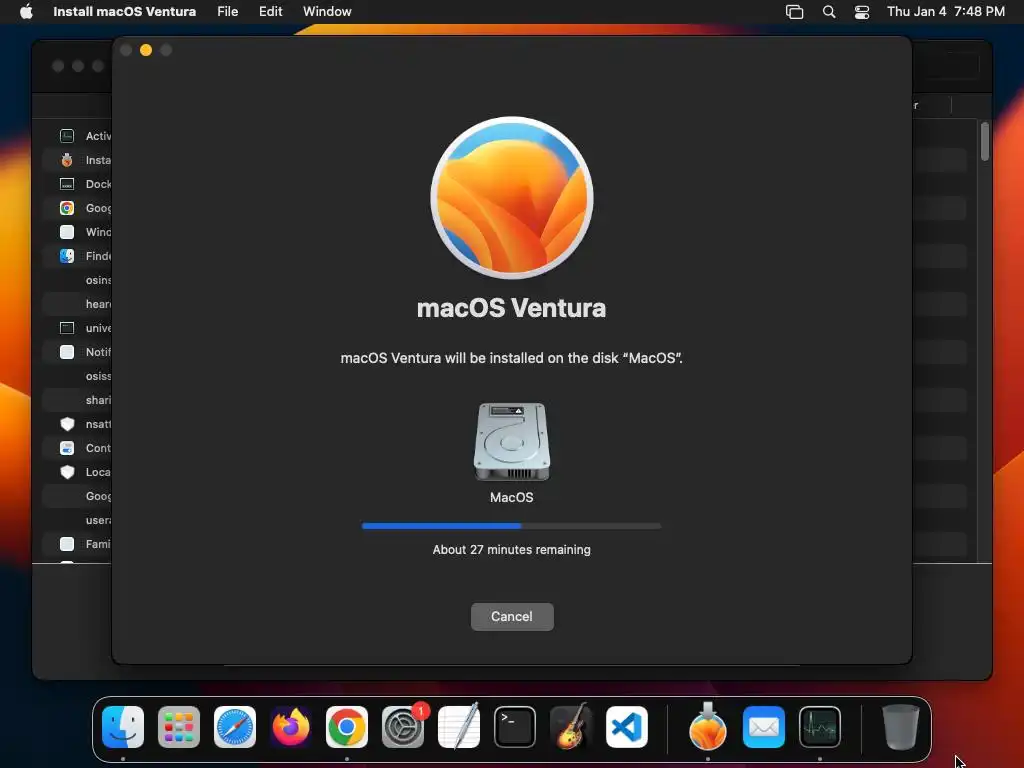Click the installation progress bar
The width and height of the screenshot is (1024, 768).
pyautogui.click(x=511, y=526)
